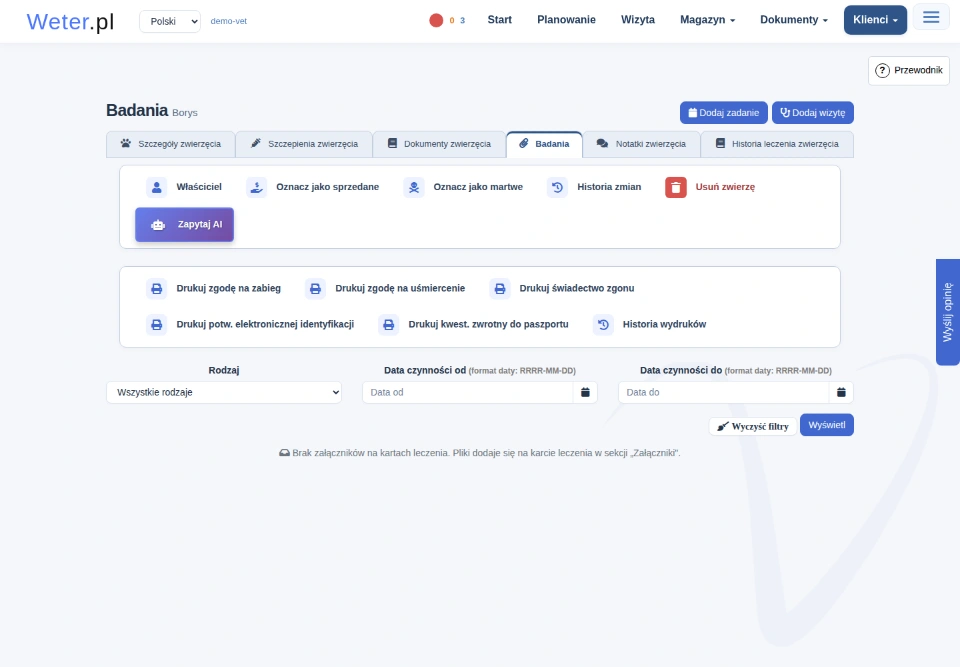Click the Usuń zwierzę text
This screenshot has height=667, width=960.
pos(725,187)
